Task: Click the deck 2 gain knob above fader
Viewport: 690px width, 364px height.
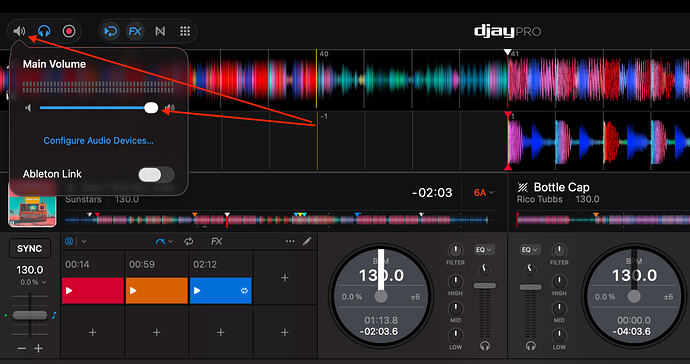Action: 530,268
